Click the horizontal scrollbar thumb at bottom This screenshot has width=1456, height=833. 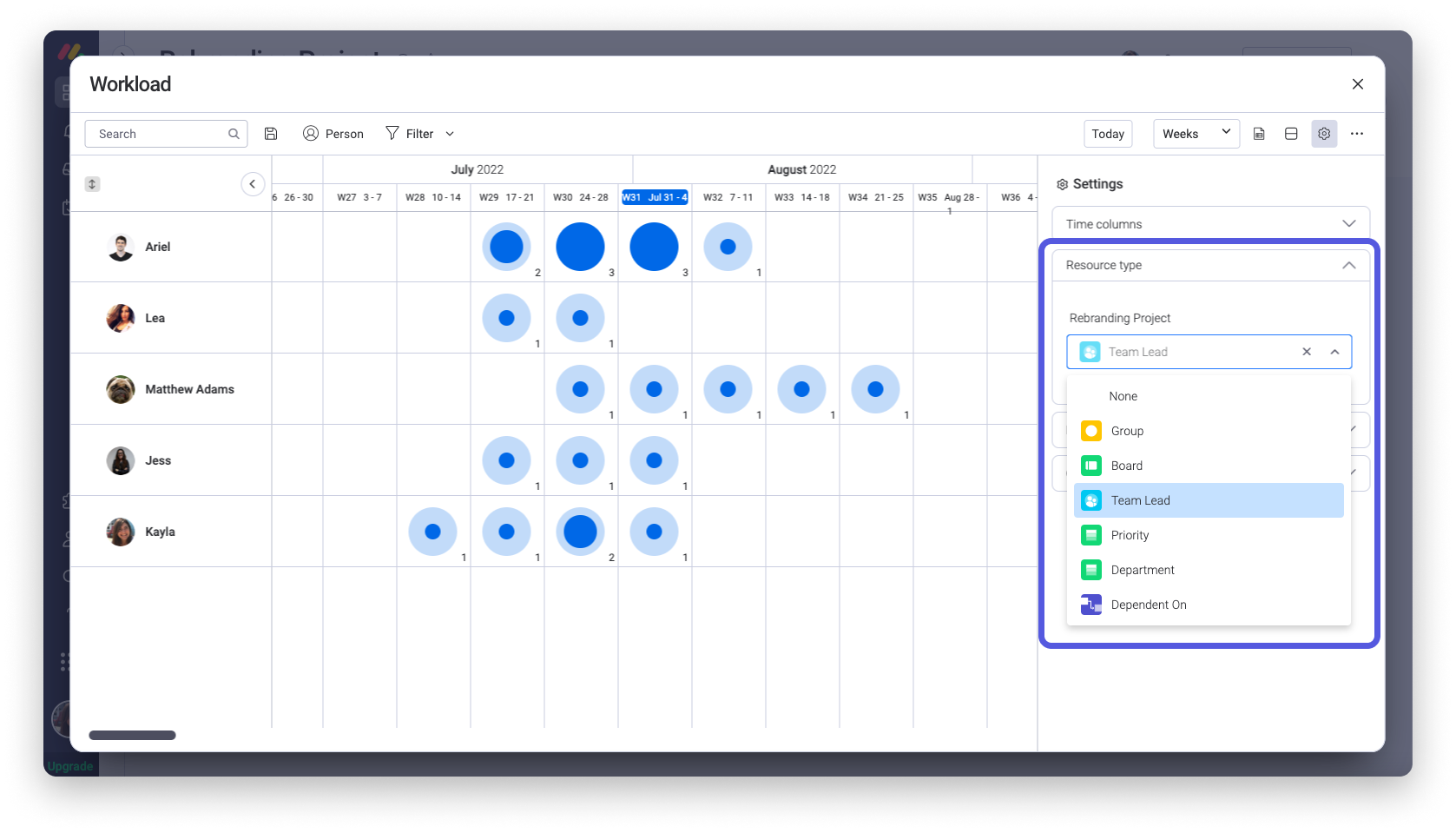(132, 735)
